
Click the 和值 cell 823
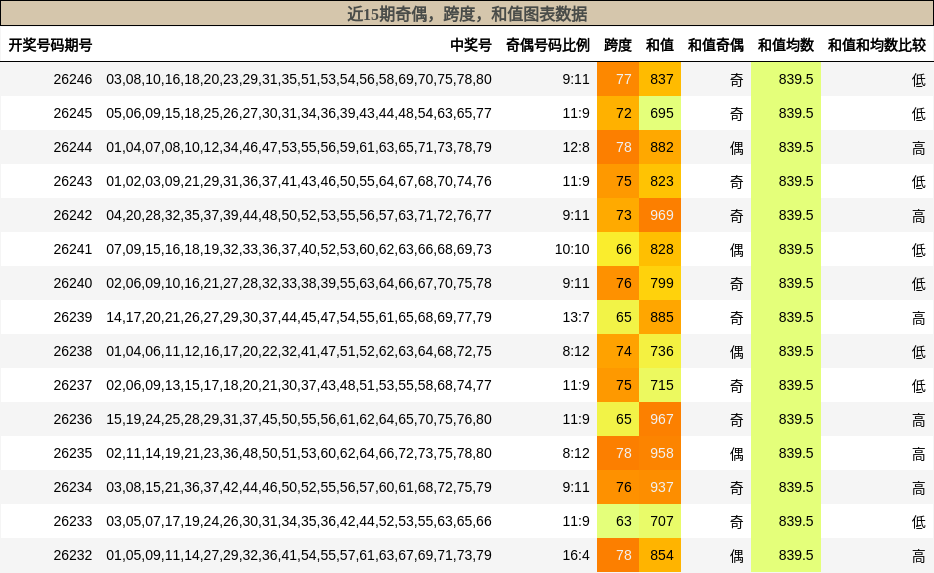[x=660, y=181]
